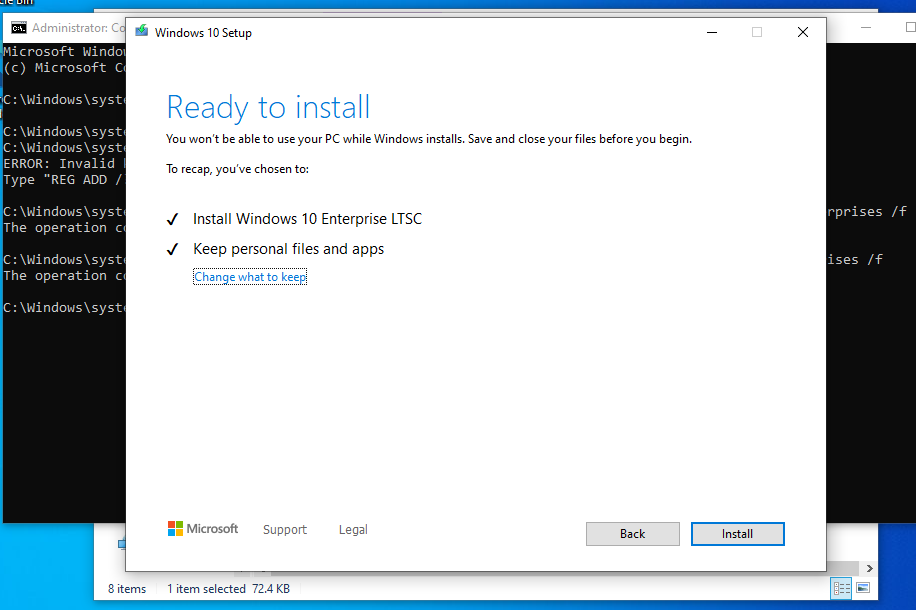The height and width of the screenshot is (610, 916).
Task: Go back with the Back button
Action: 633,533
